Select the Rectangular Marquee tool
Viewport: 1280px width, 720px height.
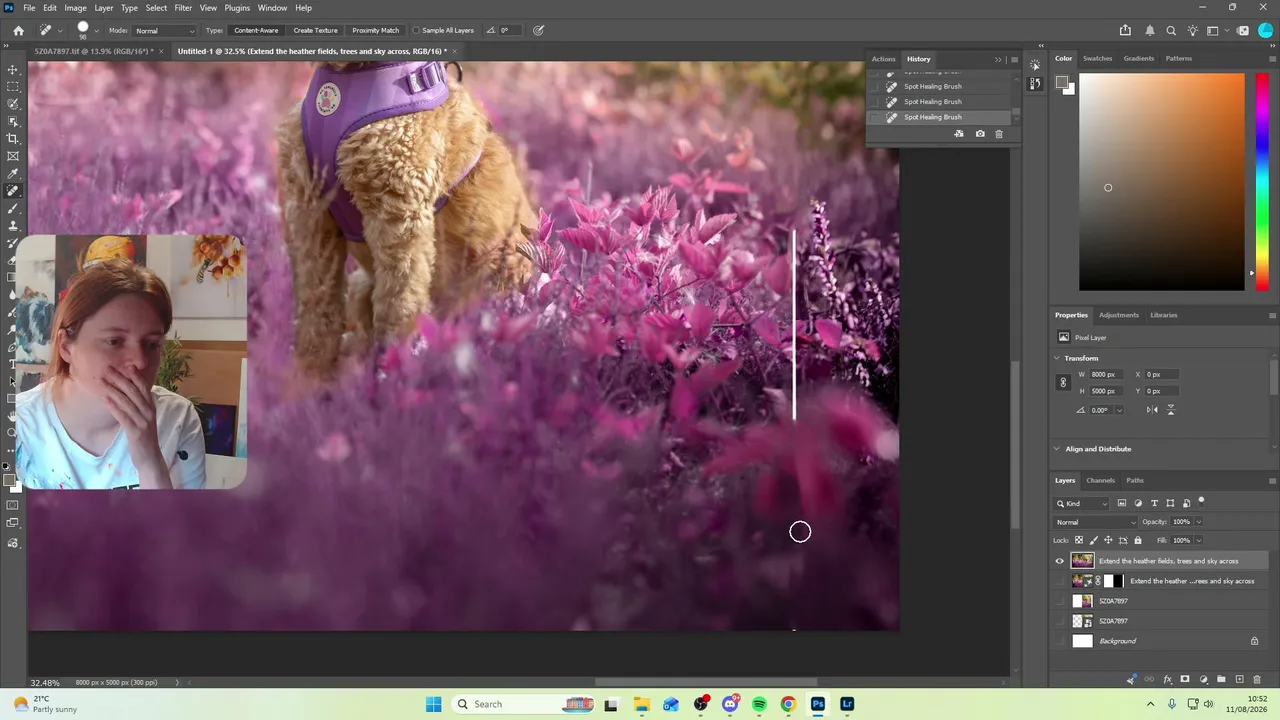coord(13,87)
